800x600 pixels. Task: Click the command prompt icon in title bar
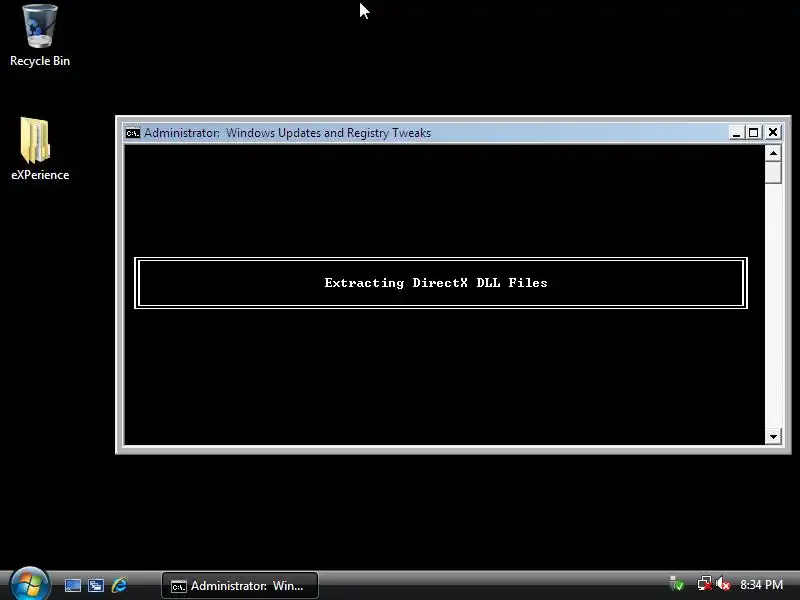133,133
